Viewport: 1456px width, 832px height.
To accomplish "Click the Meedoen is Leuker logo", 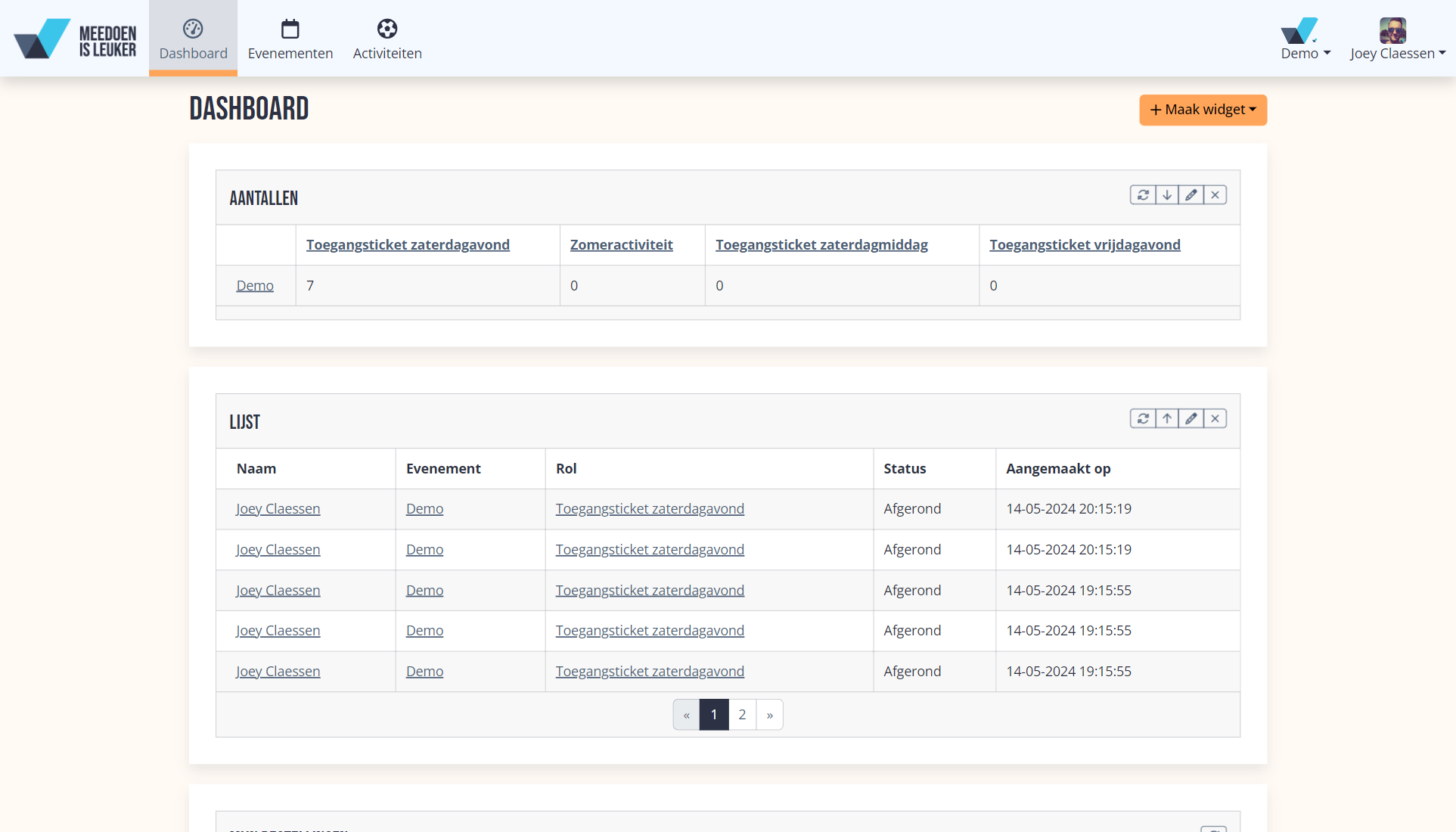I will [75, 39].
